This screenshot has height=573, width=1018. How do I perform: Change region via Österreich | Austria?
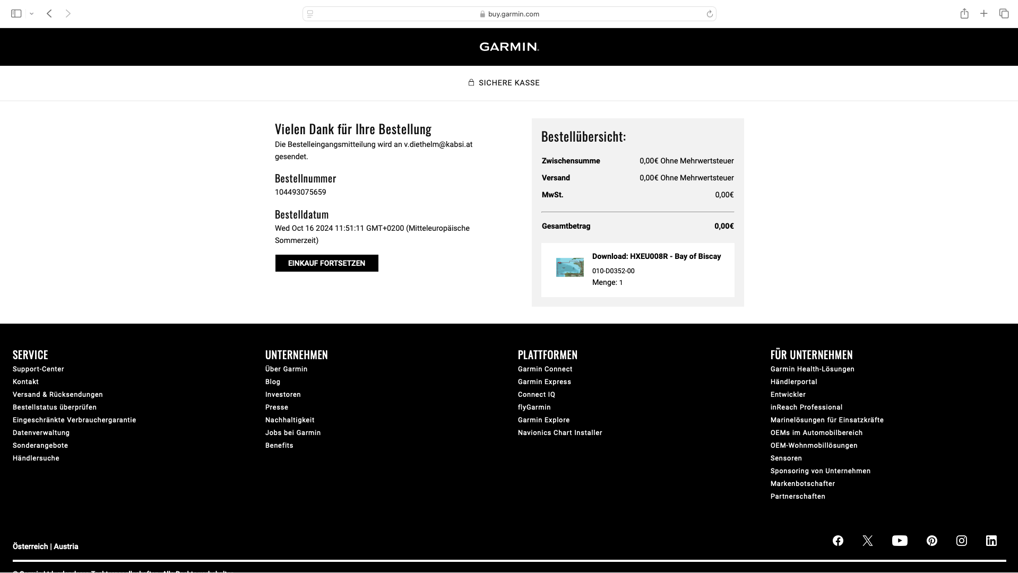coord(45,547)
